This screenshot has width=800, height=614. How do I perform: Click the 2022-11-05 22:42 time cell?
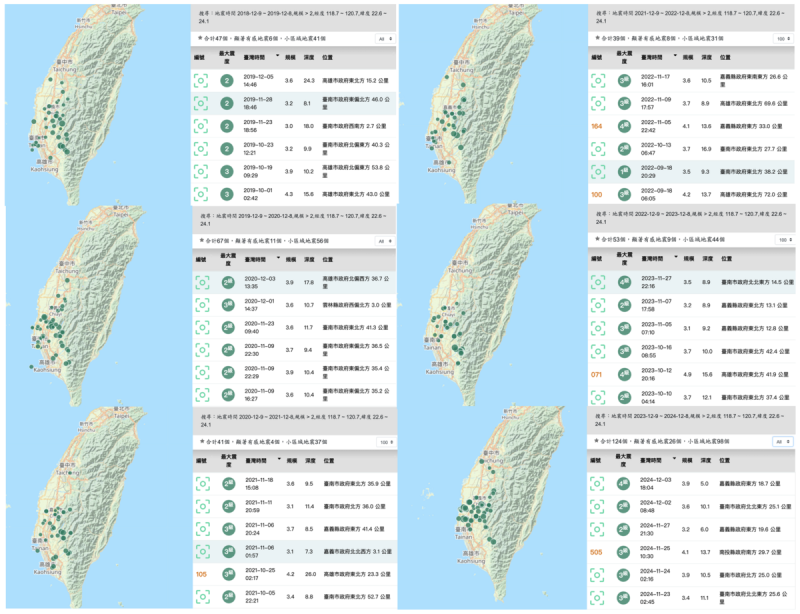point(655,127)
